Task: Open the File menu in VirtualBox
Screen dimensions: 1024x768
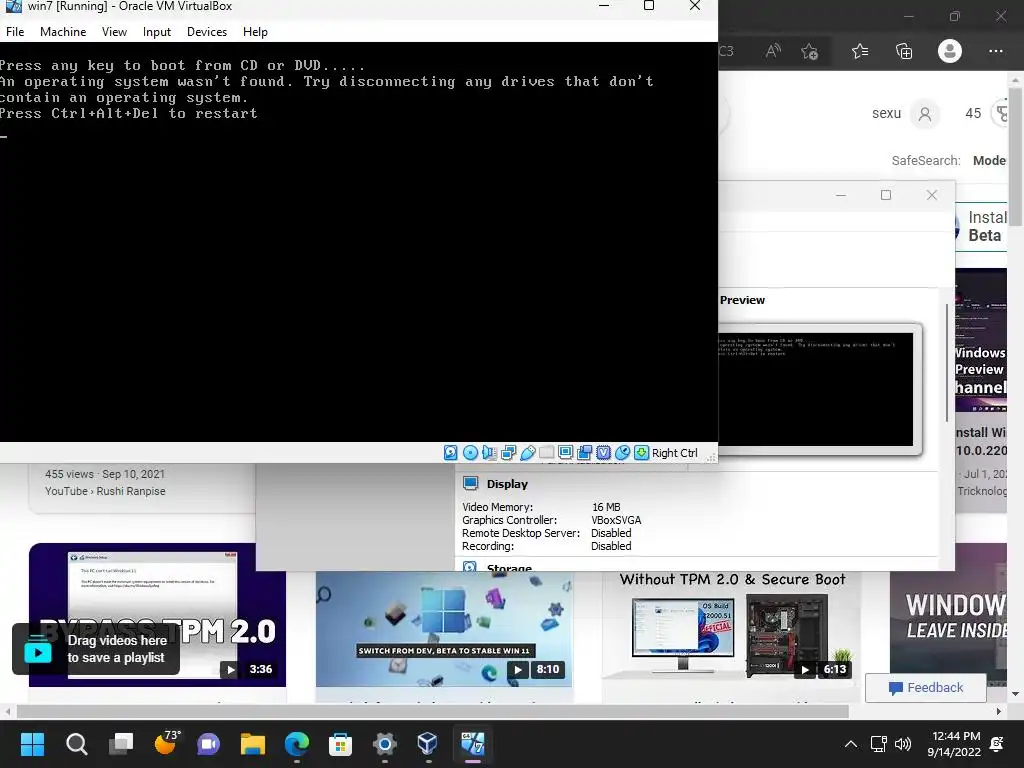Action: [x=14, y=31]
